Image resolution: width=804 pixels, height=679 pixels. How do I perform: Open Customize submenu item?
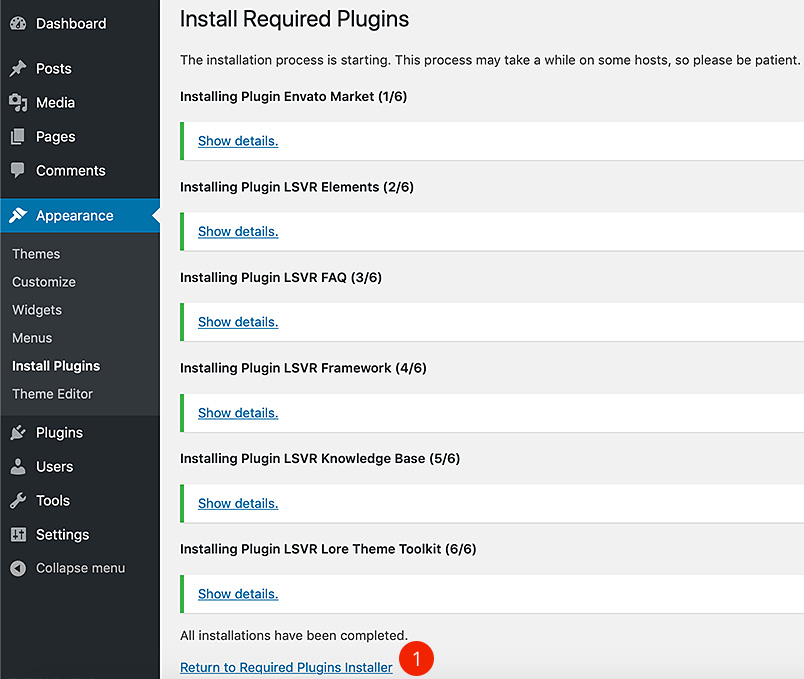tap(44, 282)
